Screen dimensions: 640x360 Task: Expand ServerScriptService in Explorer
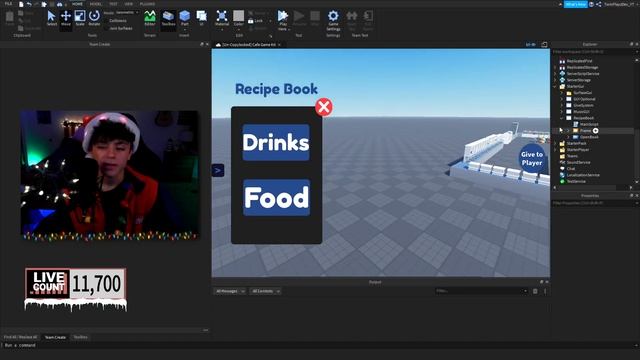pos(555,74)
